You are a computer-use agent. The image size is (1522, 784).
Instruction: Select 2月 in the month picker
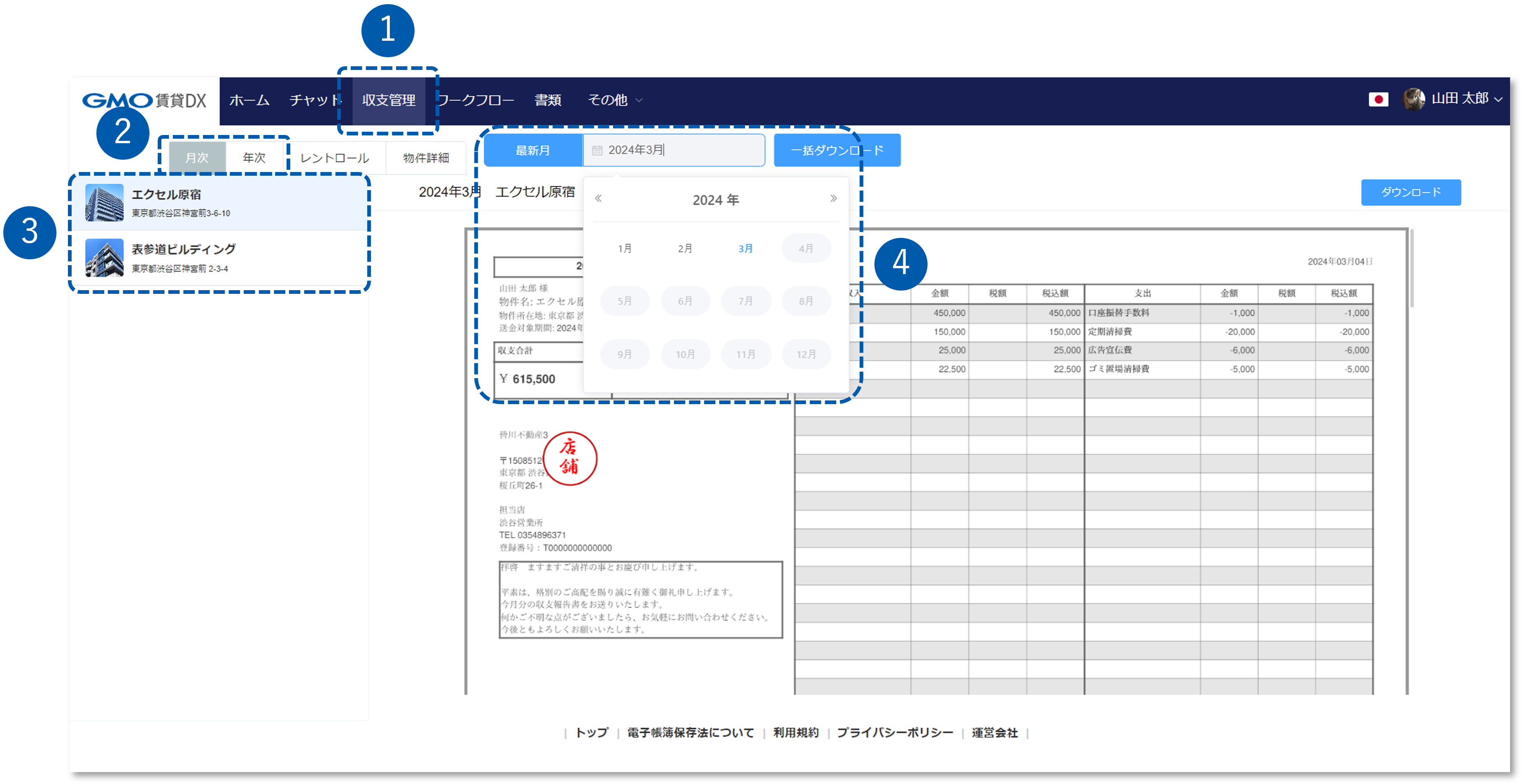685,248
